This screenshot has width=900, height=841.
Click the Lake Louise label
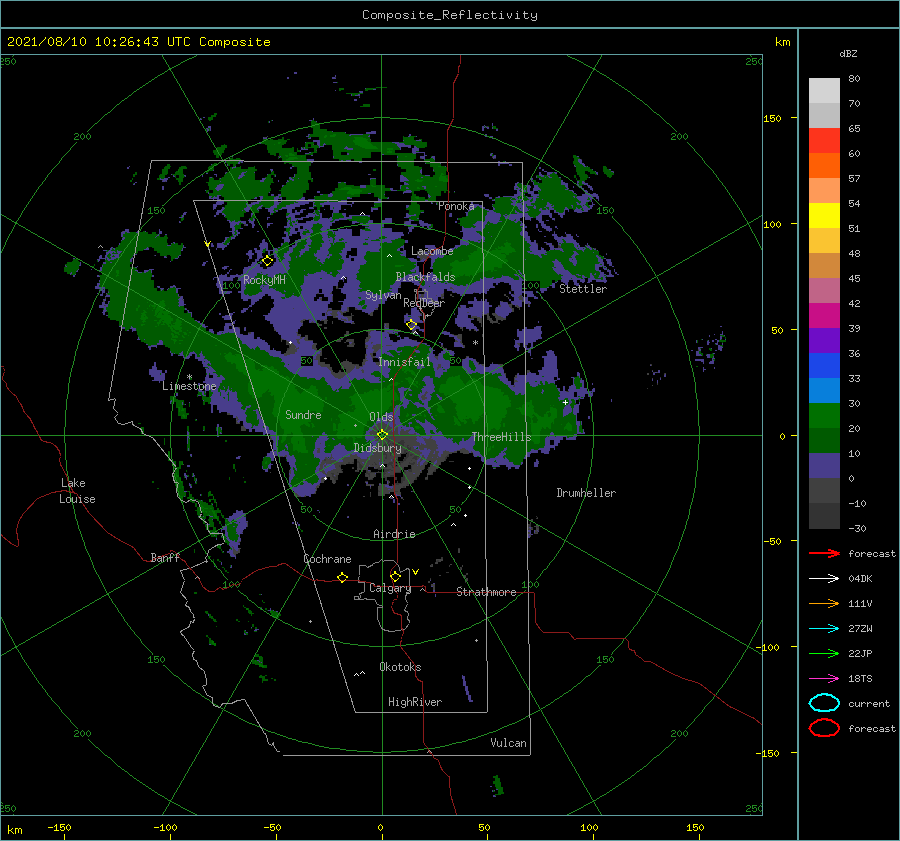point(77,491)
